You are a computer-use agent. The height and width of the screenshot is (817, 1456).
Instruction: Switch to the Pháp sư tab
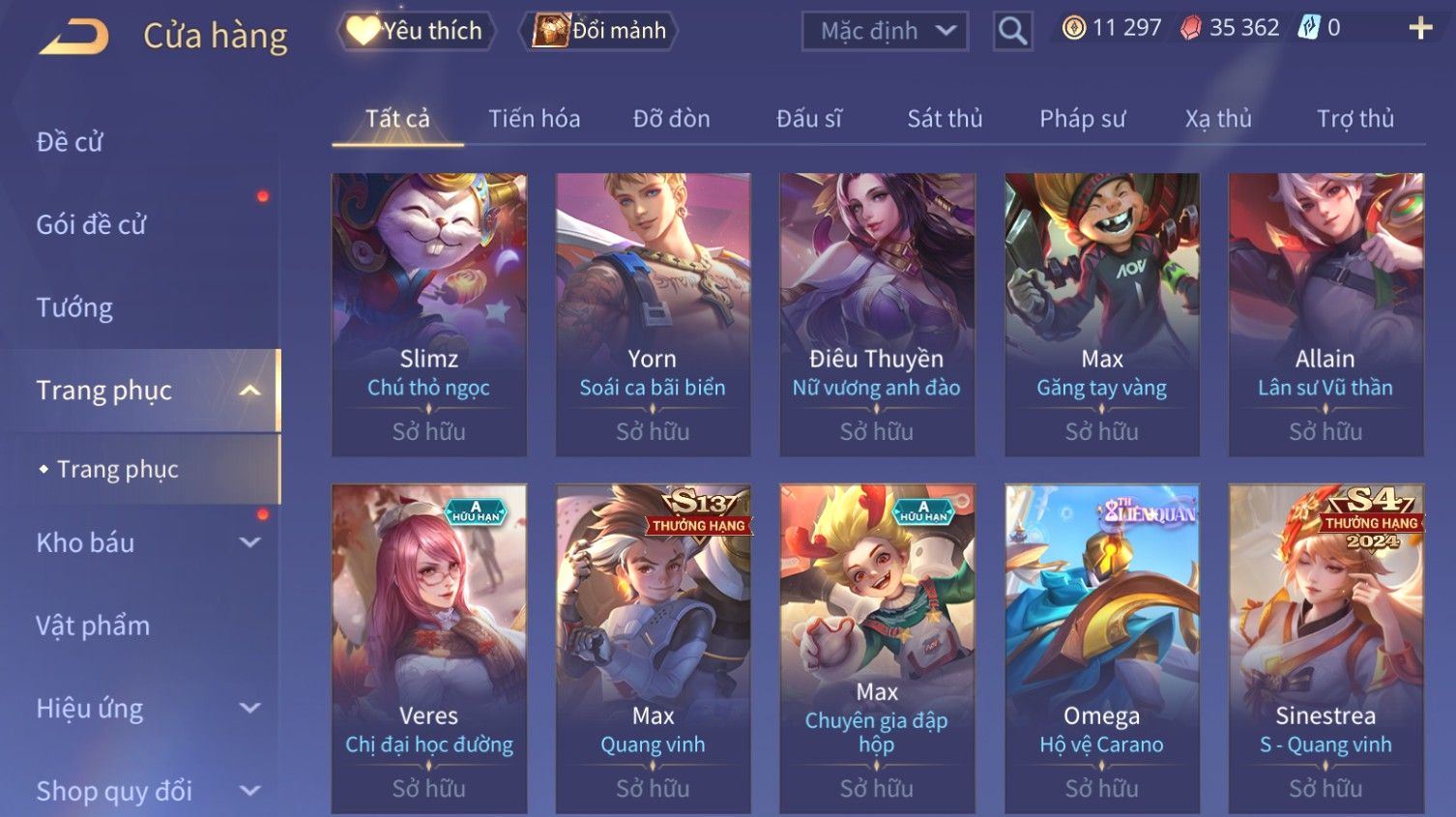pos(1082,119)
